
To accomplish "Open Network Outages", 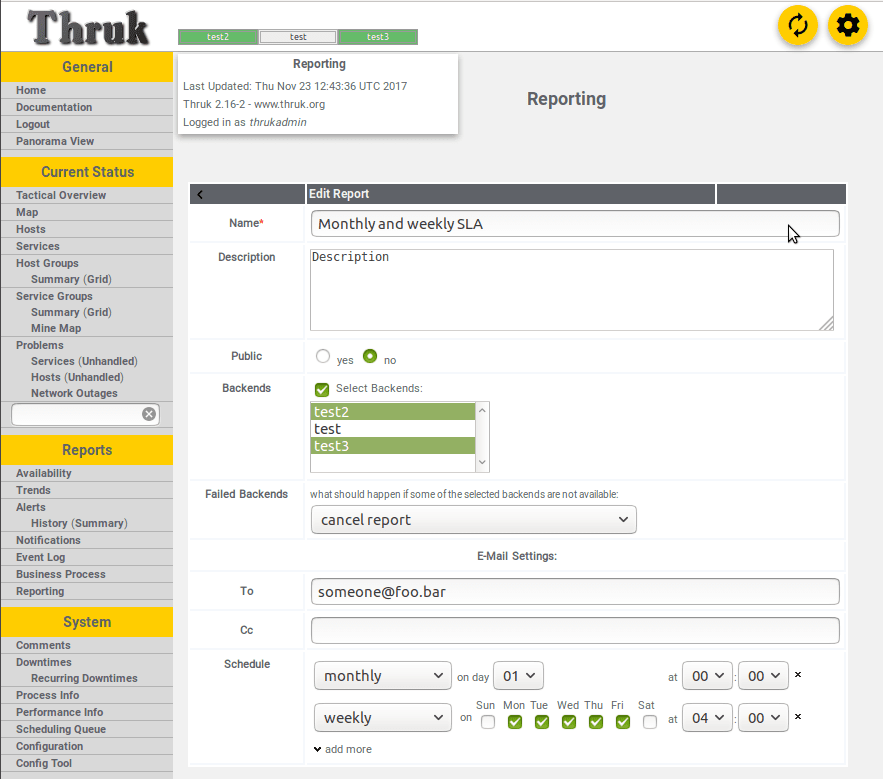I will tap(74, 393).
